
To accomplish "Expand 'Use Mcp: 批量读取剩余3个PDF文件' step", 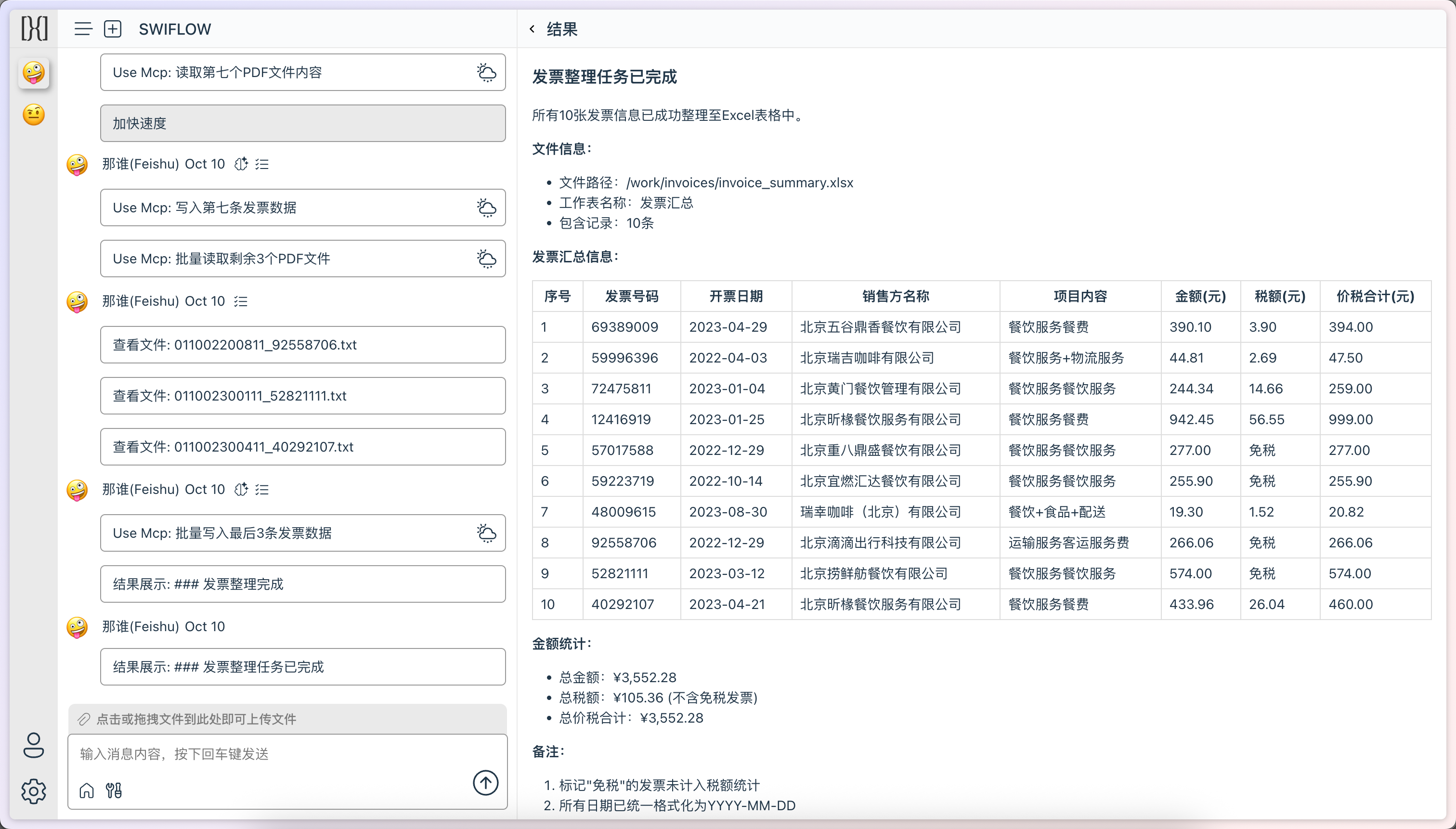I will (303, 259).
